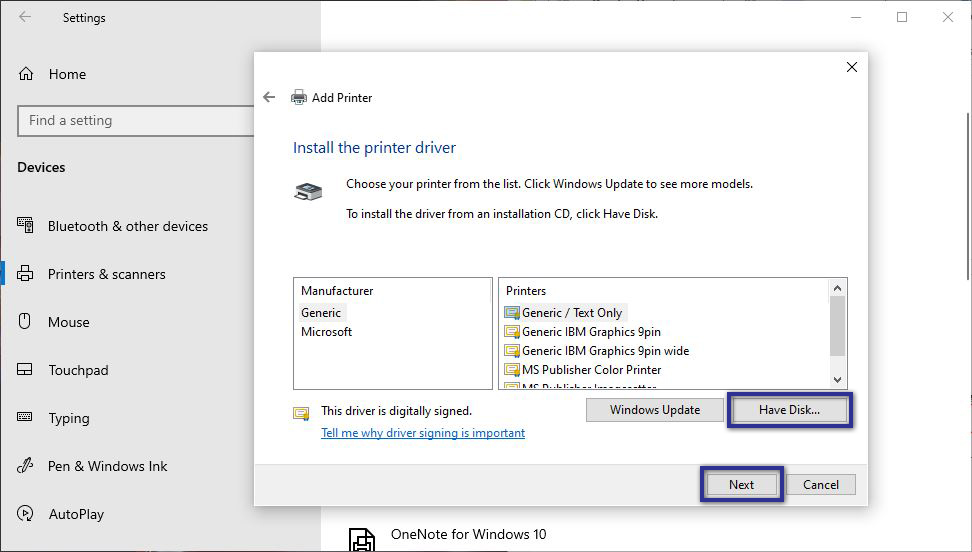Select the Microsoft manufacturer
The width and height of the screenshot is (972, 552).
tap(326, 332)
